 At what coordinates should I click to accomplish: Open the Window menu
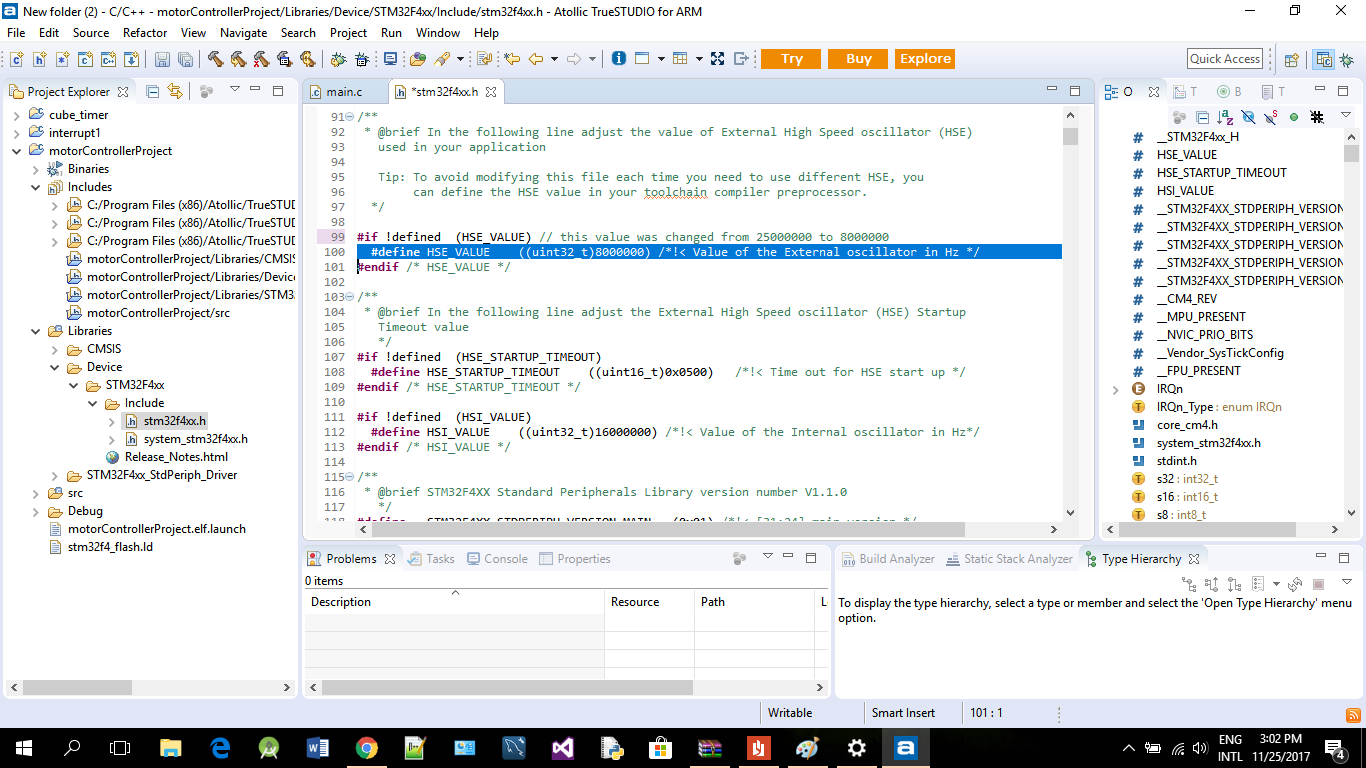[x=438, y=33]
